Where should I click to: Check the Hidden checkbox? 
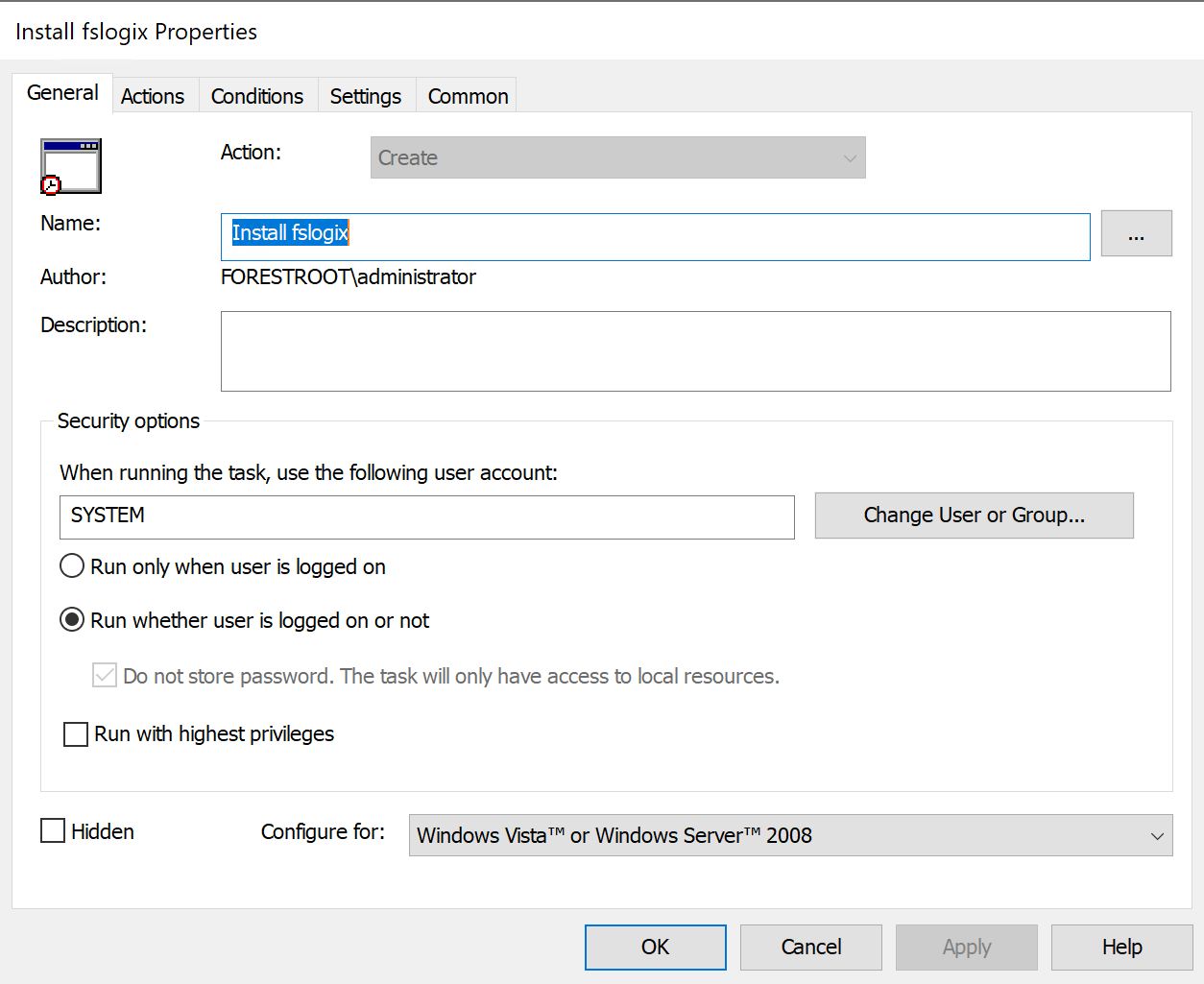(52, 829)
